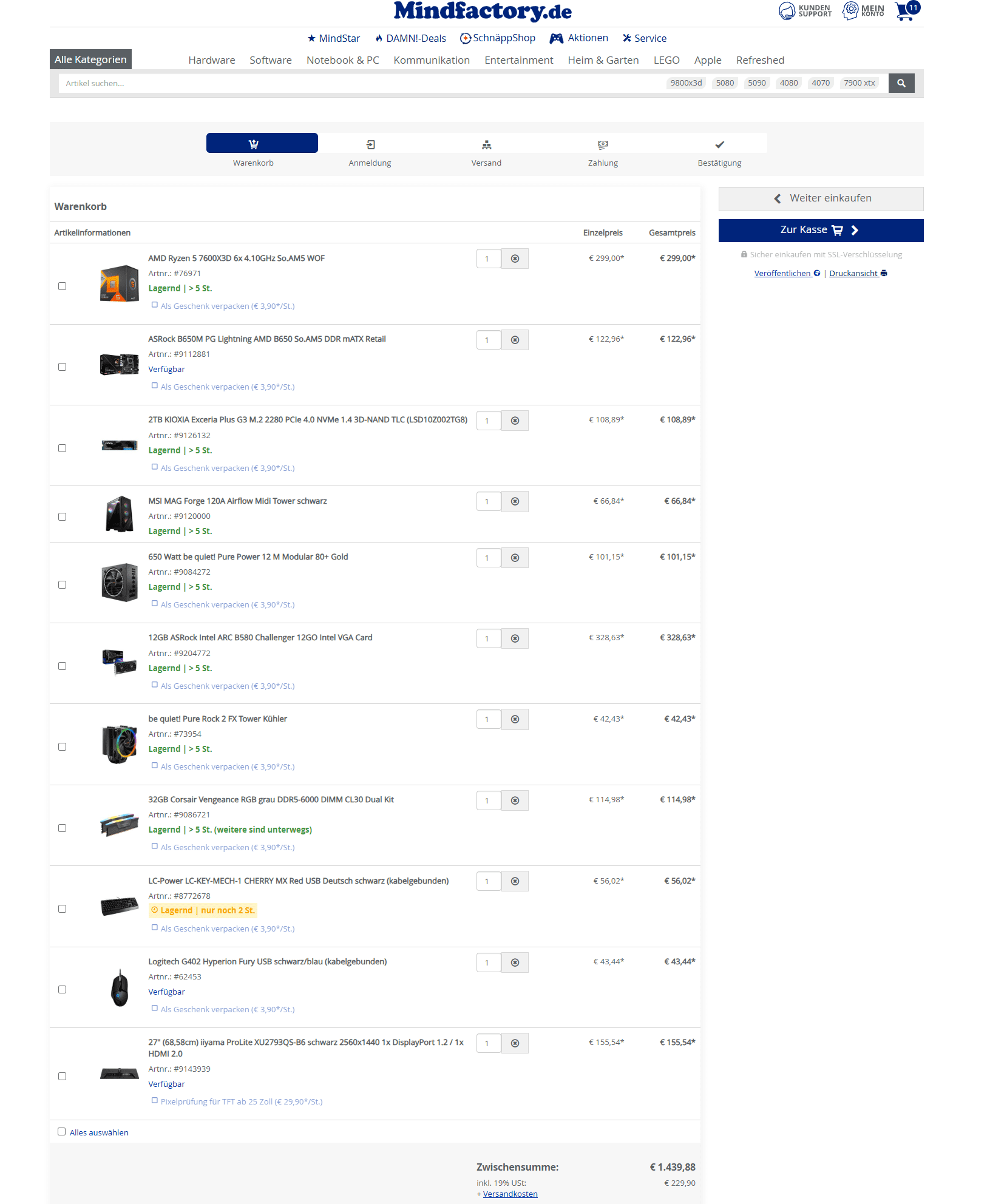Select the 5090 search suggestion
1007x1204 pixels.
pos(756,83)
